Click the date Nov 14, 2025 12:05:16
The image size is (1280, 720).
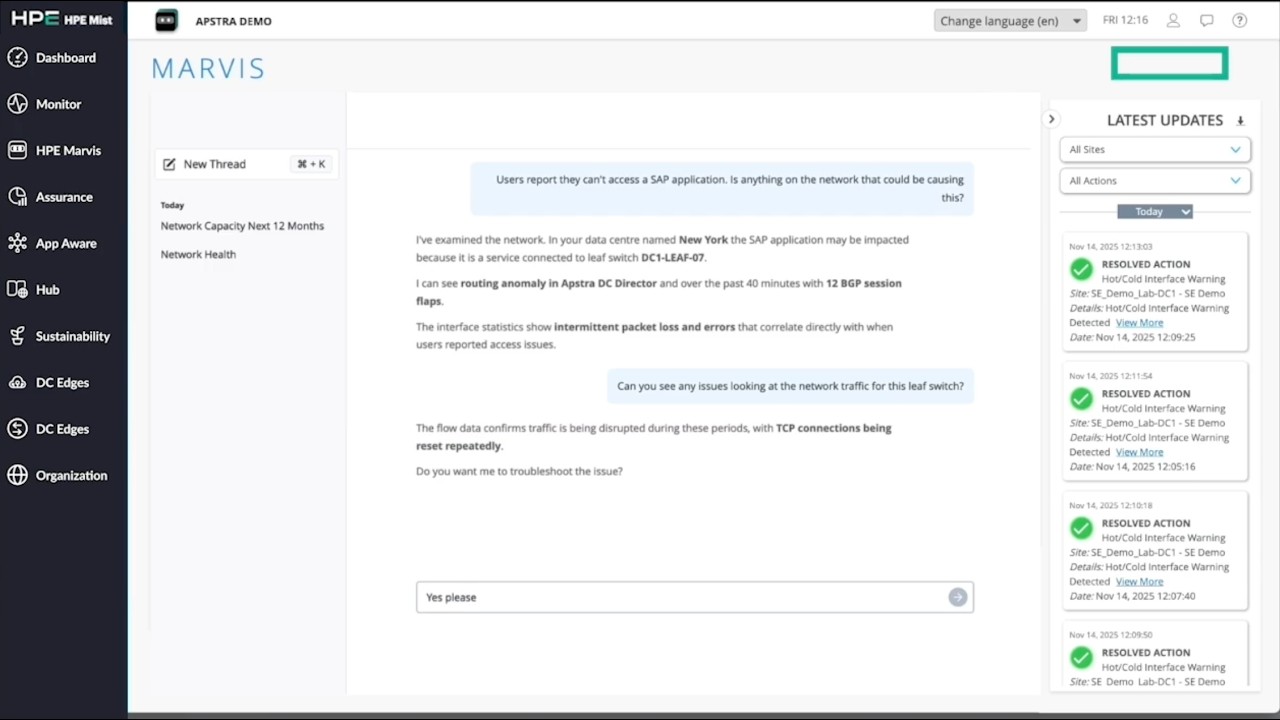pos(1145,466)
